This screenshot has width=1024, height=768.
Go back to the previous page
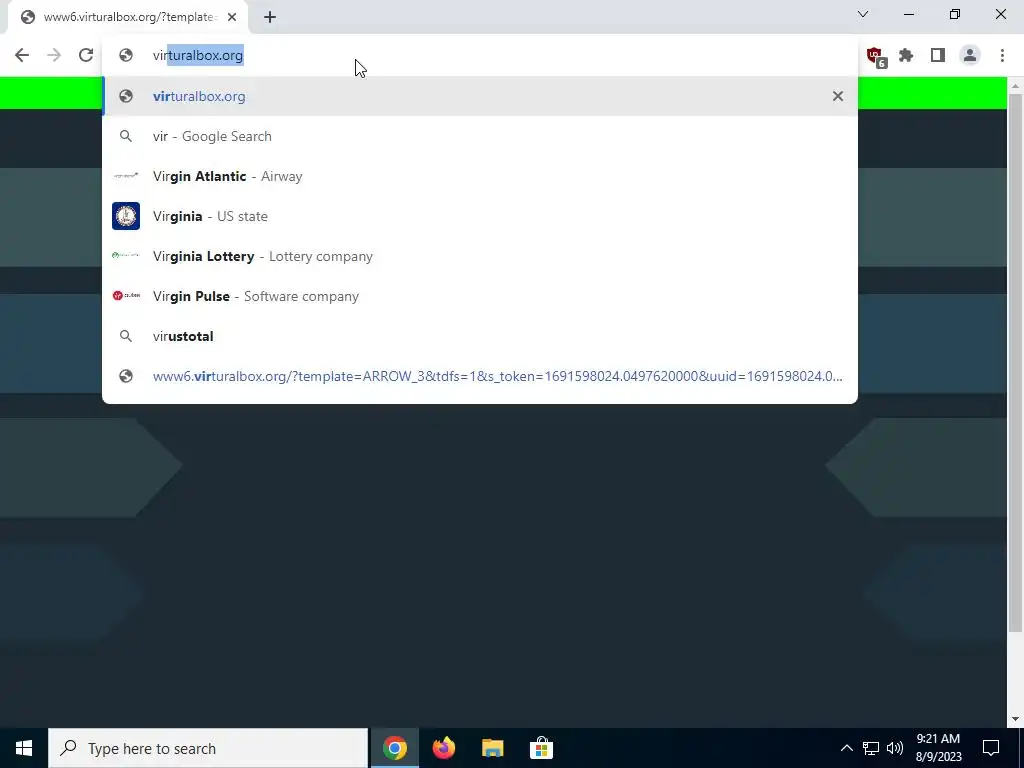pyautogui.click(x=22, y=55)
